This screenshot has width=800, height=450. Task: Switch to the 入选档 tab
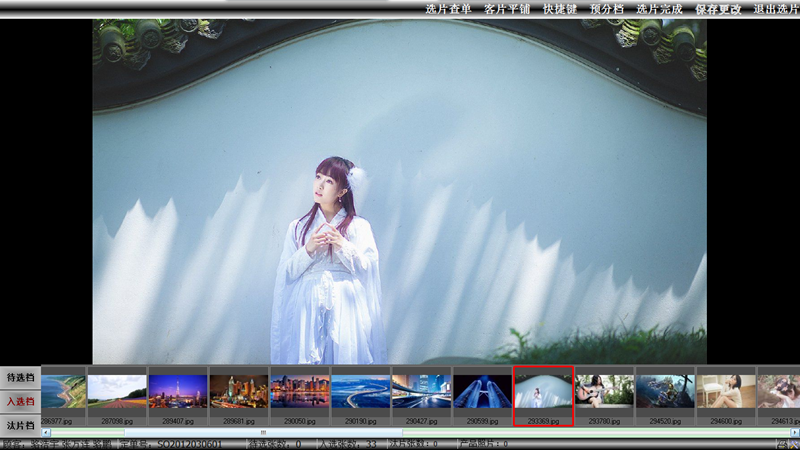pyautogui.click(x=21, y=401)
